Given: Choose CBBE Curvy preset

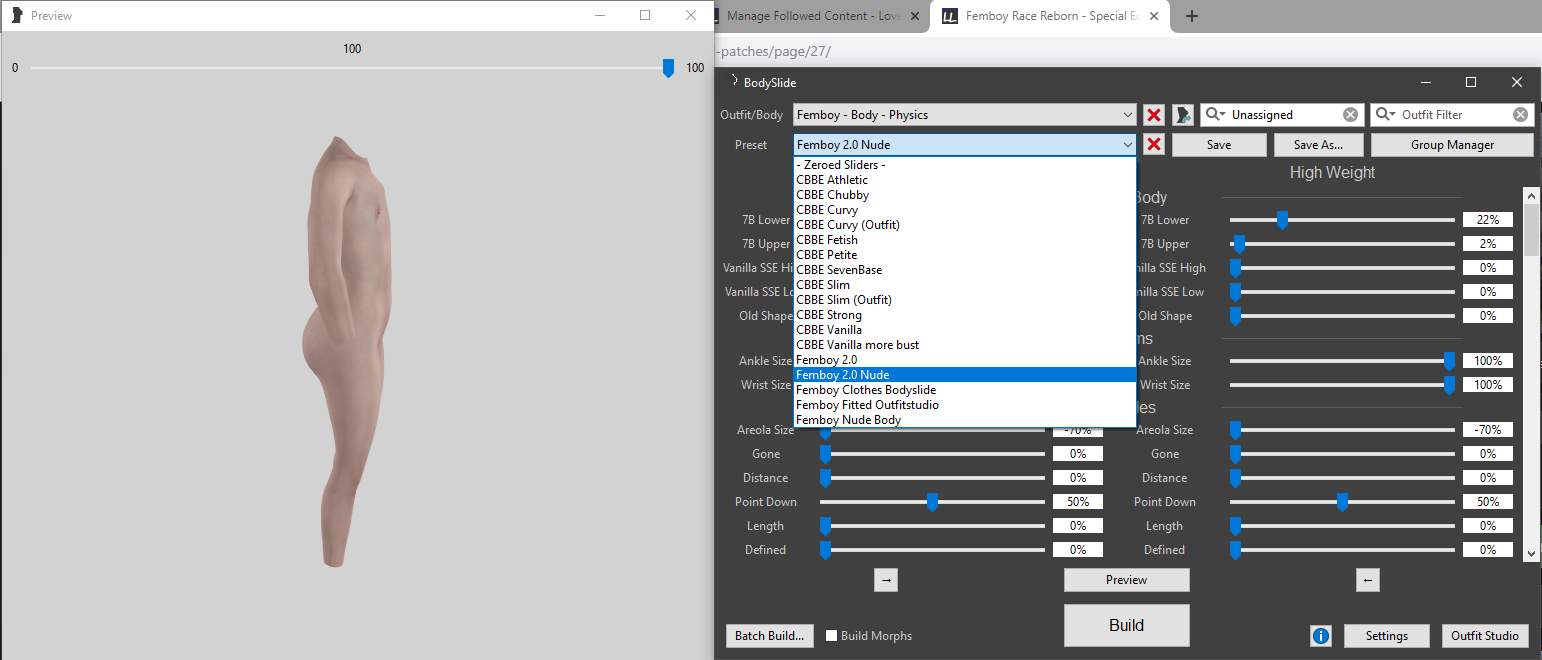Looking at the screenshot, I should [x=964, y=210].
